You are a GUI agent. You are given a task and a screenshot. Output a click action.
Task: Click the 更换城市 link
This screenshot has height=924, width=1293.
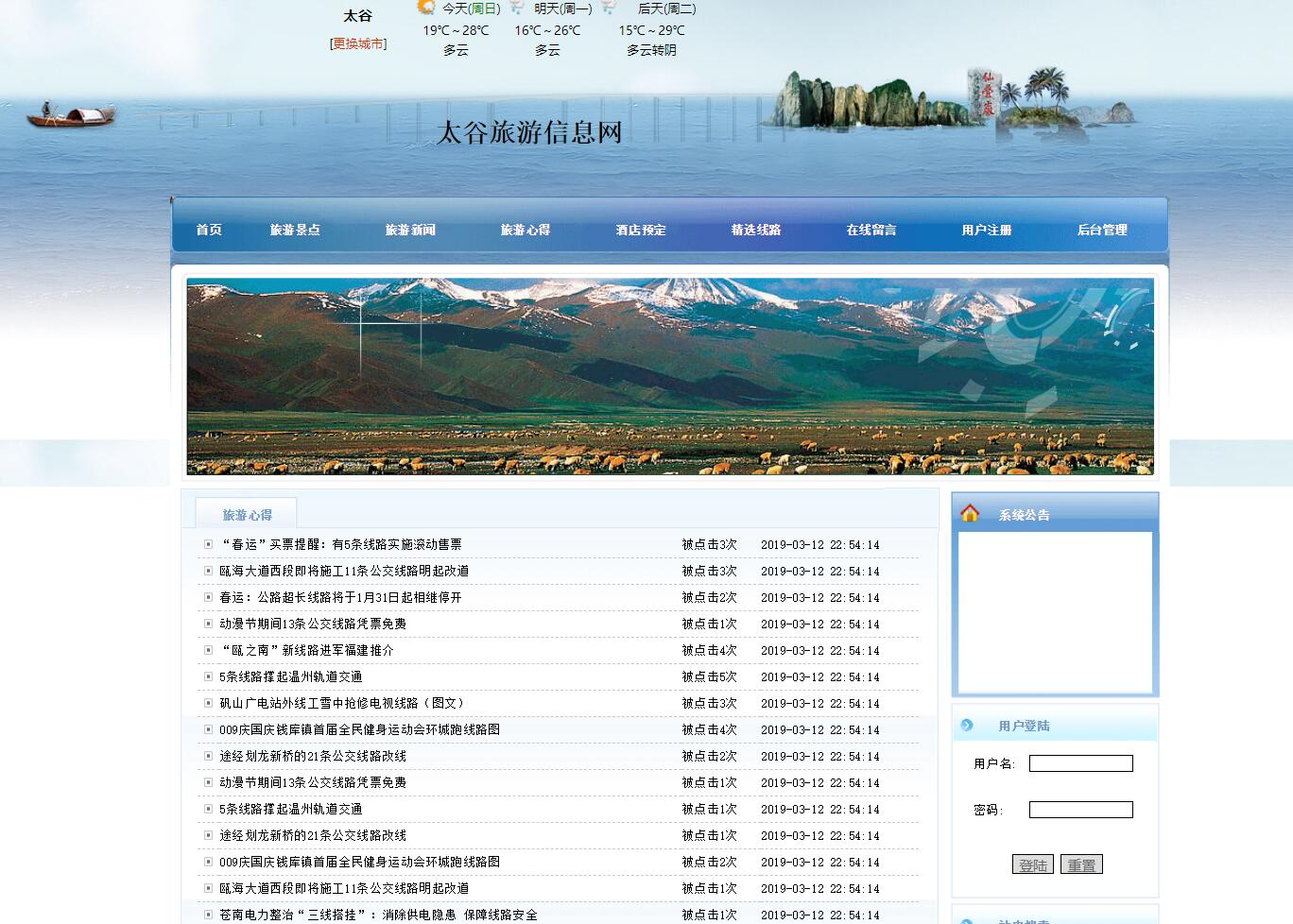click(357, 43)
